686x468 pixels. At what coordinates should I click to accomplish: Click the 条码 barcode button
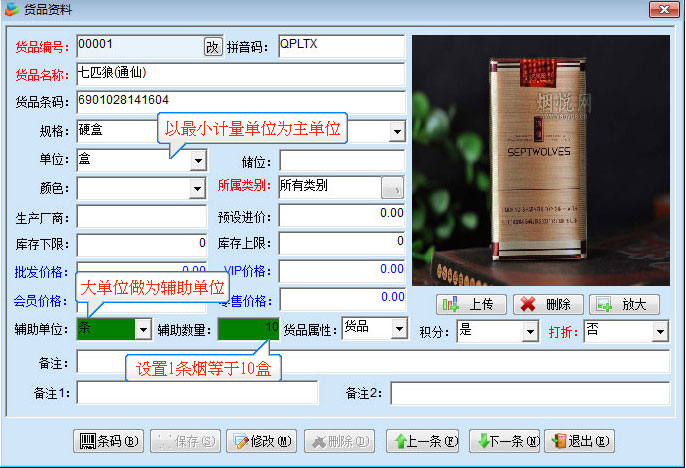(x=110, y=441)
